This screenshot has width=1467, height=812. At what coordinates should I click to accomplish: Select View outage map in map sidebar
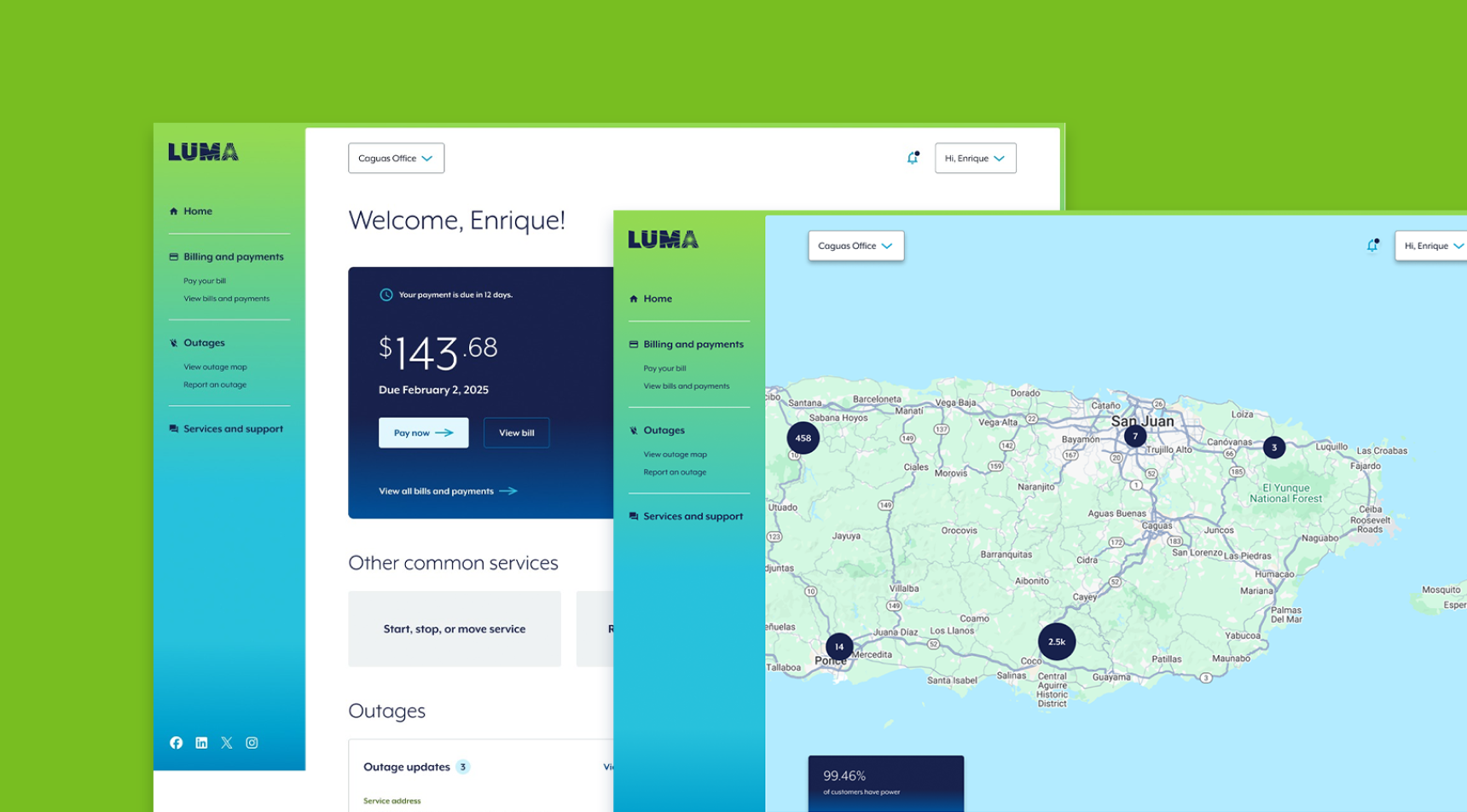pos(675,455)
